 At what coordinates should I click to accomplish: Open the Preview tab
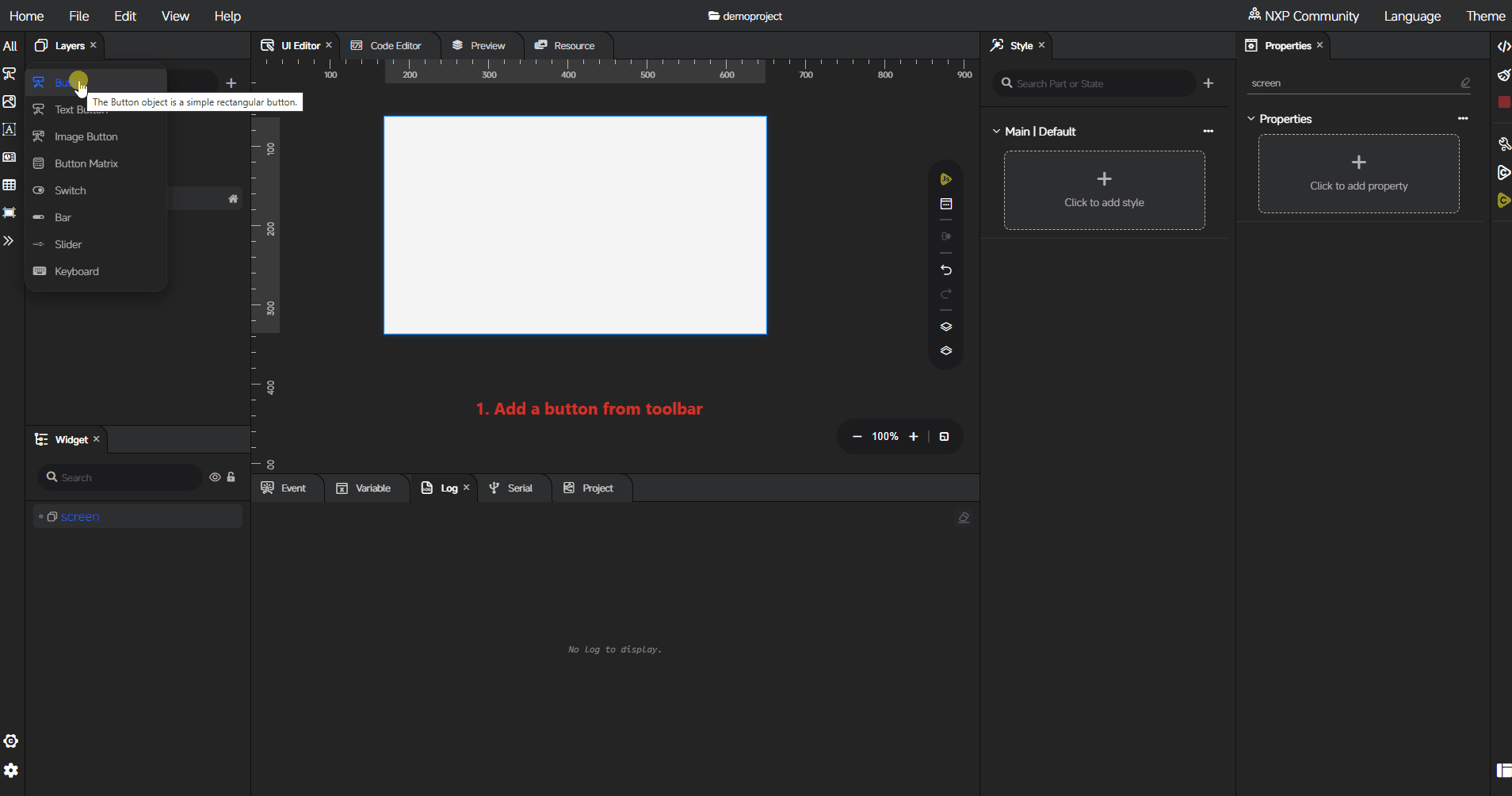point(479,45)
